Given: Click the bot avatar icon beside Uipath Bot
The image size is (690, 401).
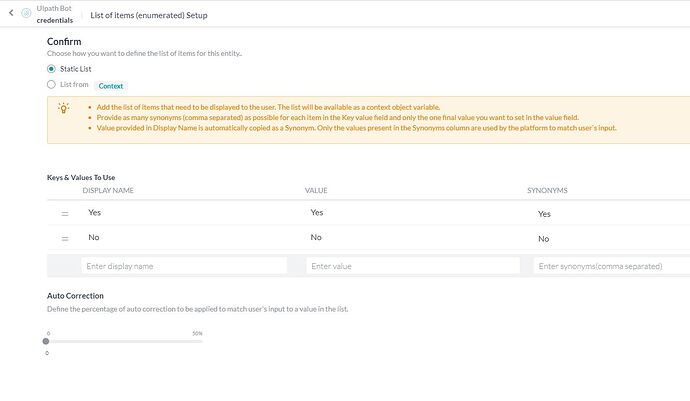Looking at the screenshot, I should pos(25,15).
